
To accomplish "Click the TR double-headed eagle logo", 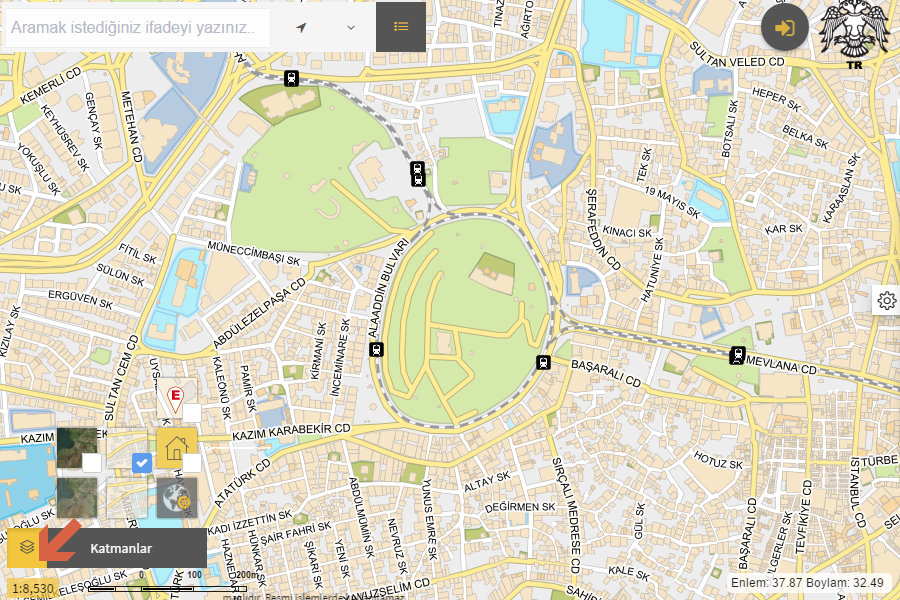I will [853, 37].
